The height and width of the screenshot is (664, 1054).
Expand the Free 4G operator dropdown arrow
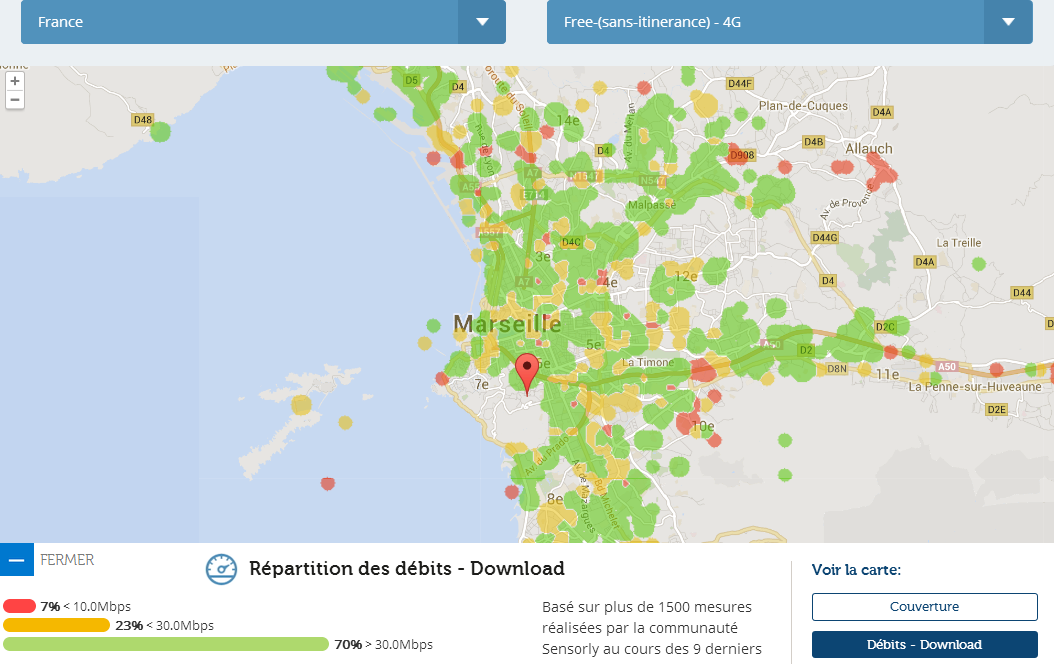point(1008,22)
